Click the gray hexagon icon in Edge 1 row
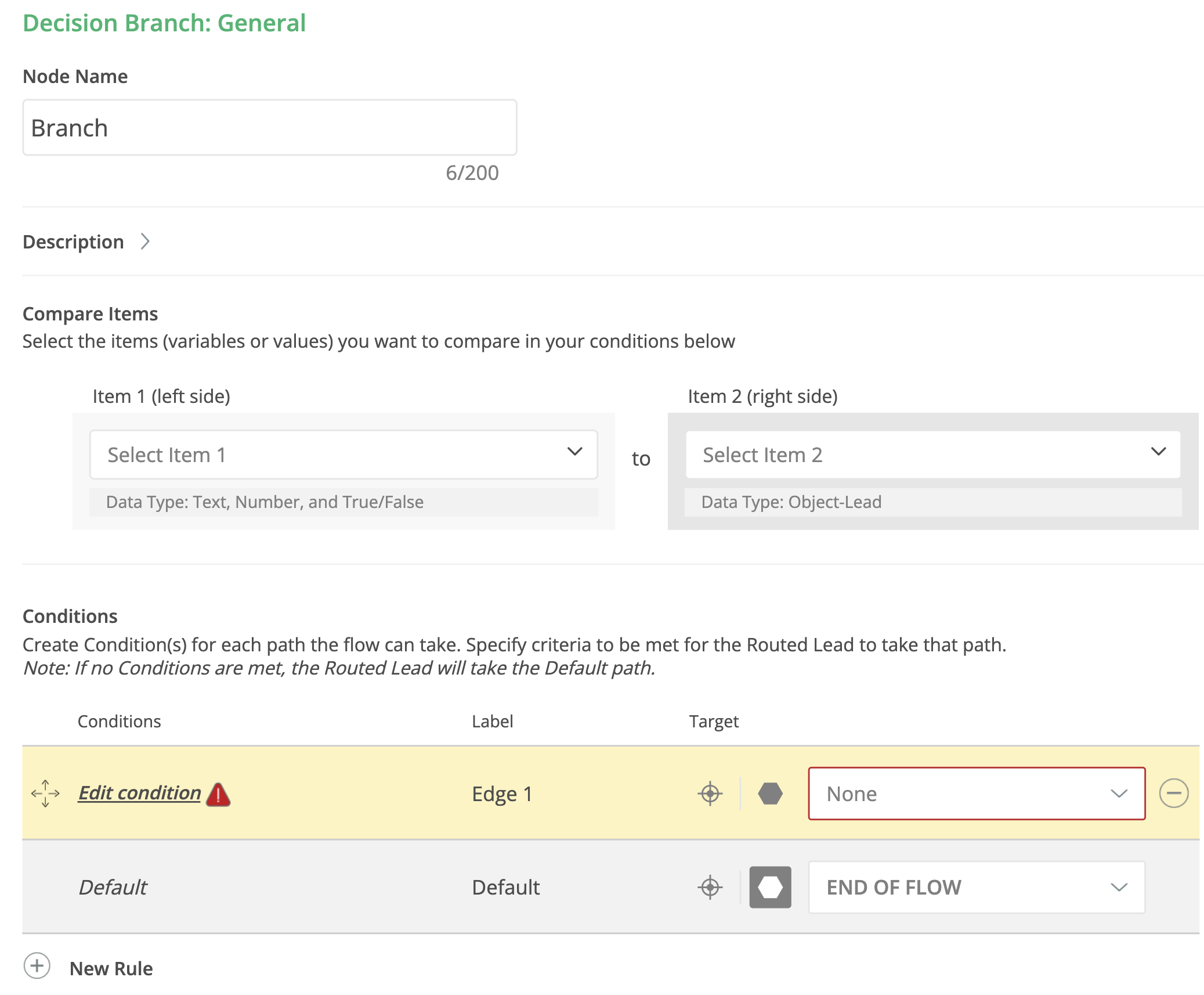 (x=770, y=794)
